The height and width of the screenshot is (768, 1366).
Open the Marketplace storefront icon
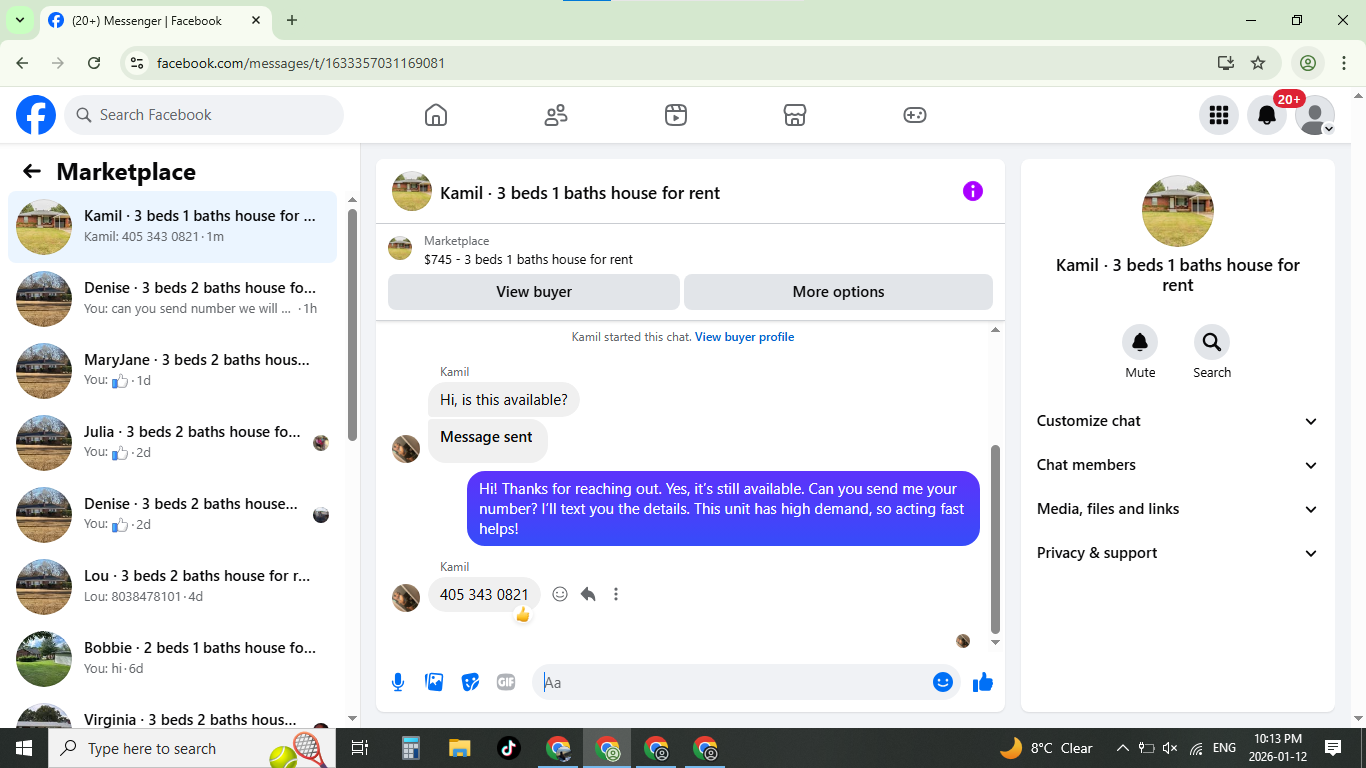[x=795, y=115]
